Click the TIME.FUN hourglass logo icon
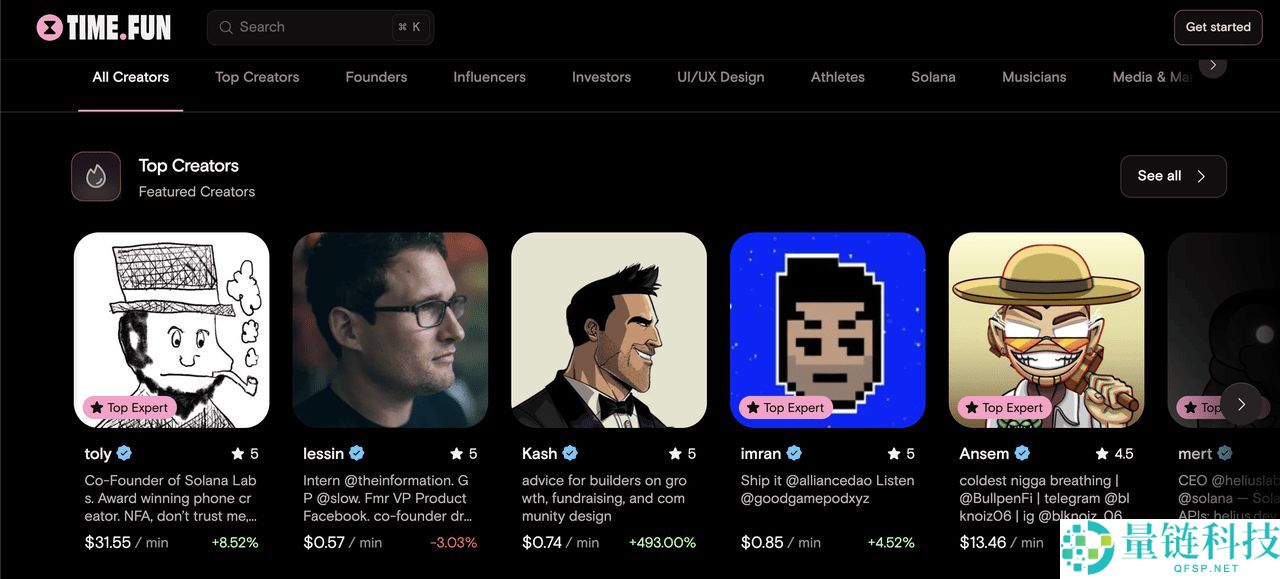This screenshot has width=1280, height=579. [x=50, y=28]
